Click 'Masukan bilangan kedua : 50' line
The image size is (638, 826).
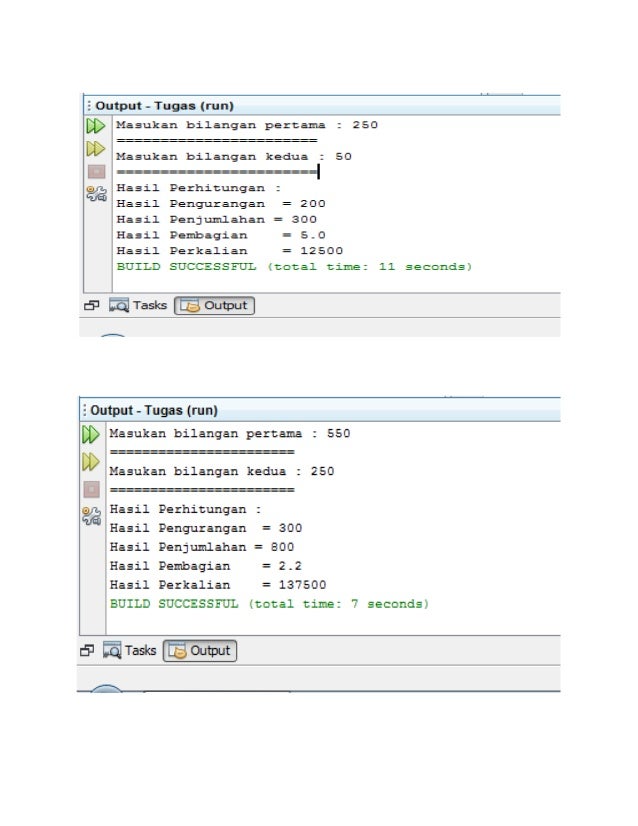pyautogui.click(x=234, y=156)
